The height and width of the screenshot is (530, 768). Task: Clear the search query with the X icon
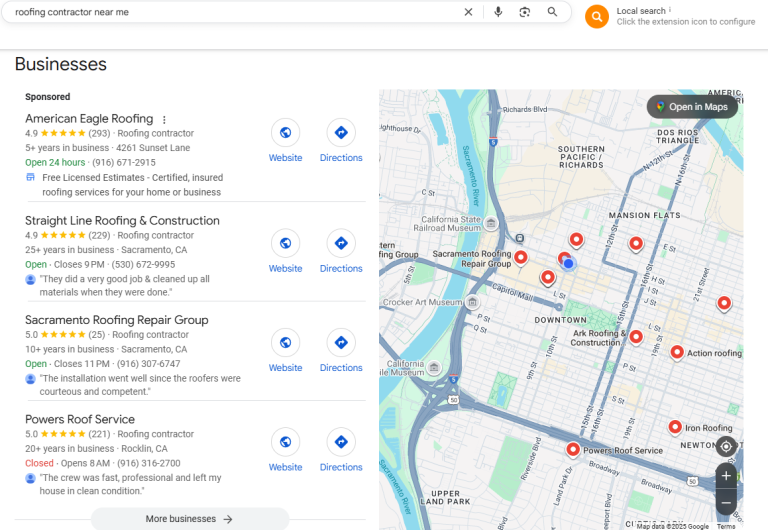pyautogui.click(x=468, y=12)
